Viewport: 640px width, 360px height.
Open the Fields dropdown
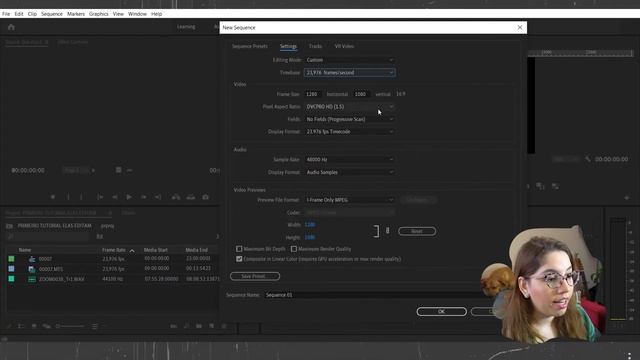(349, 119)
